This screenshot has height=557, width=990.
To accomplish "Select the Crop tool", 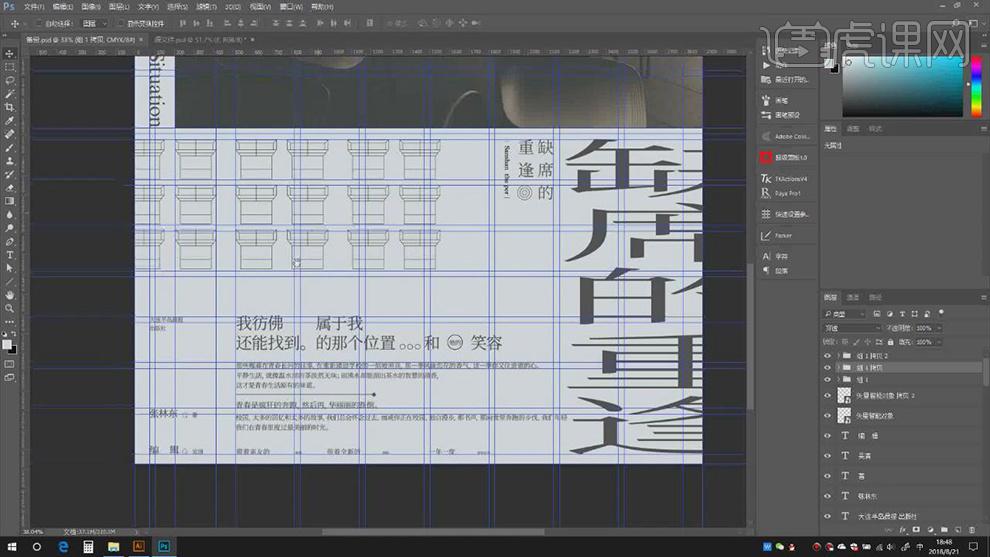I will tap(9, 107).
